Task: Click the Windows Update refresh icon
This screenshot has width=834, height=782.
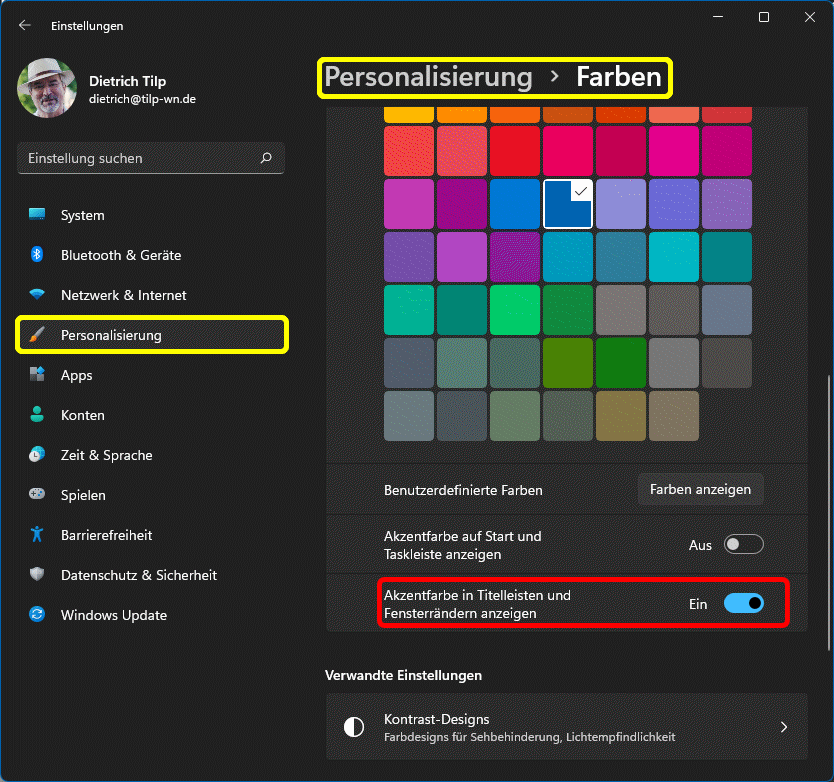Action: pos(37,615)
